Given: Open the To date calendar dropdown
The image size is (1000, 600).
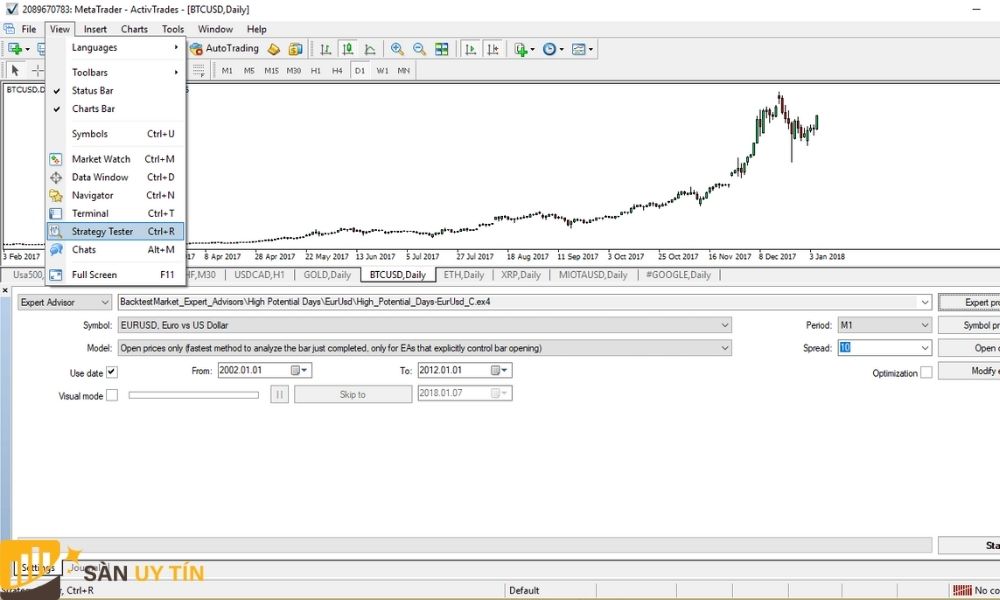Looking at the screenshot, I should click(x=499, y=370).
